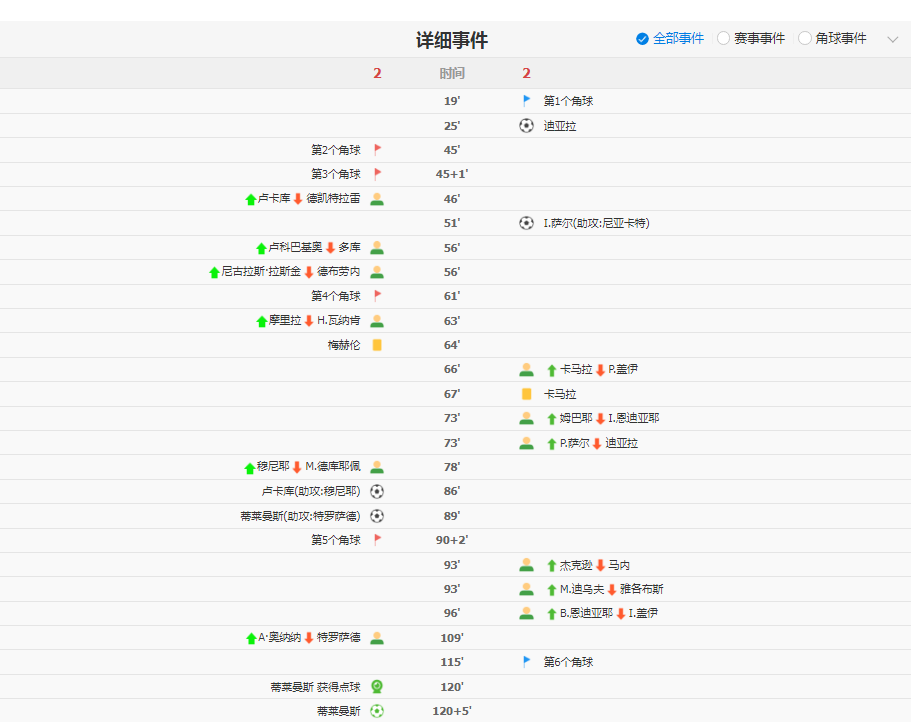Screen dimensions: 918x722
Task: Click the 时间 column header
Action: tap(451, 73)
